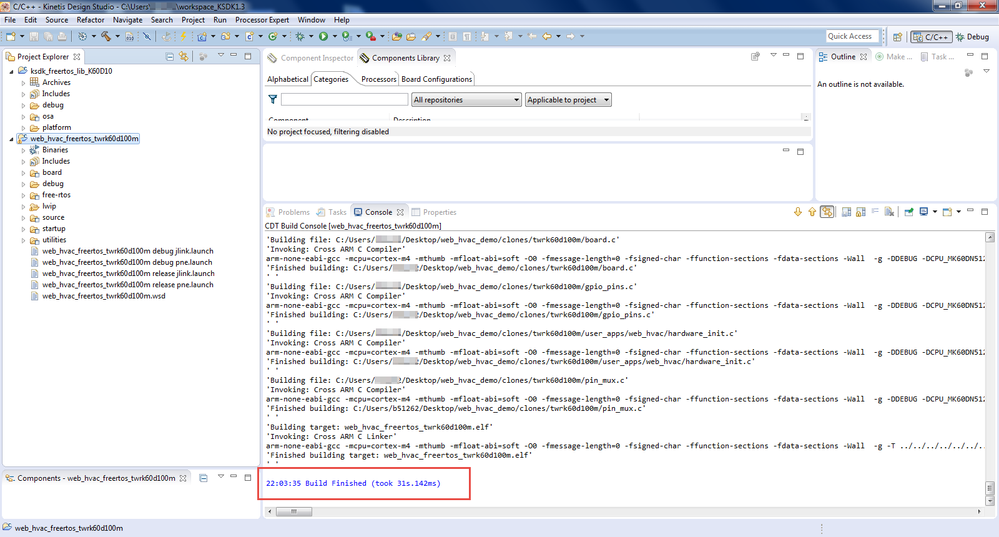Click the Debug bug toolbar icon
This screenshot has width=999, height=537.
tap(300, 36)
